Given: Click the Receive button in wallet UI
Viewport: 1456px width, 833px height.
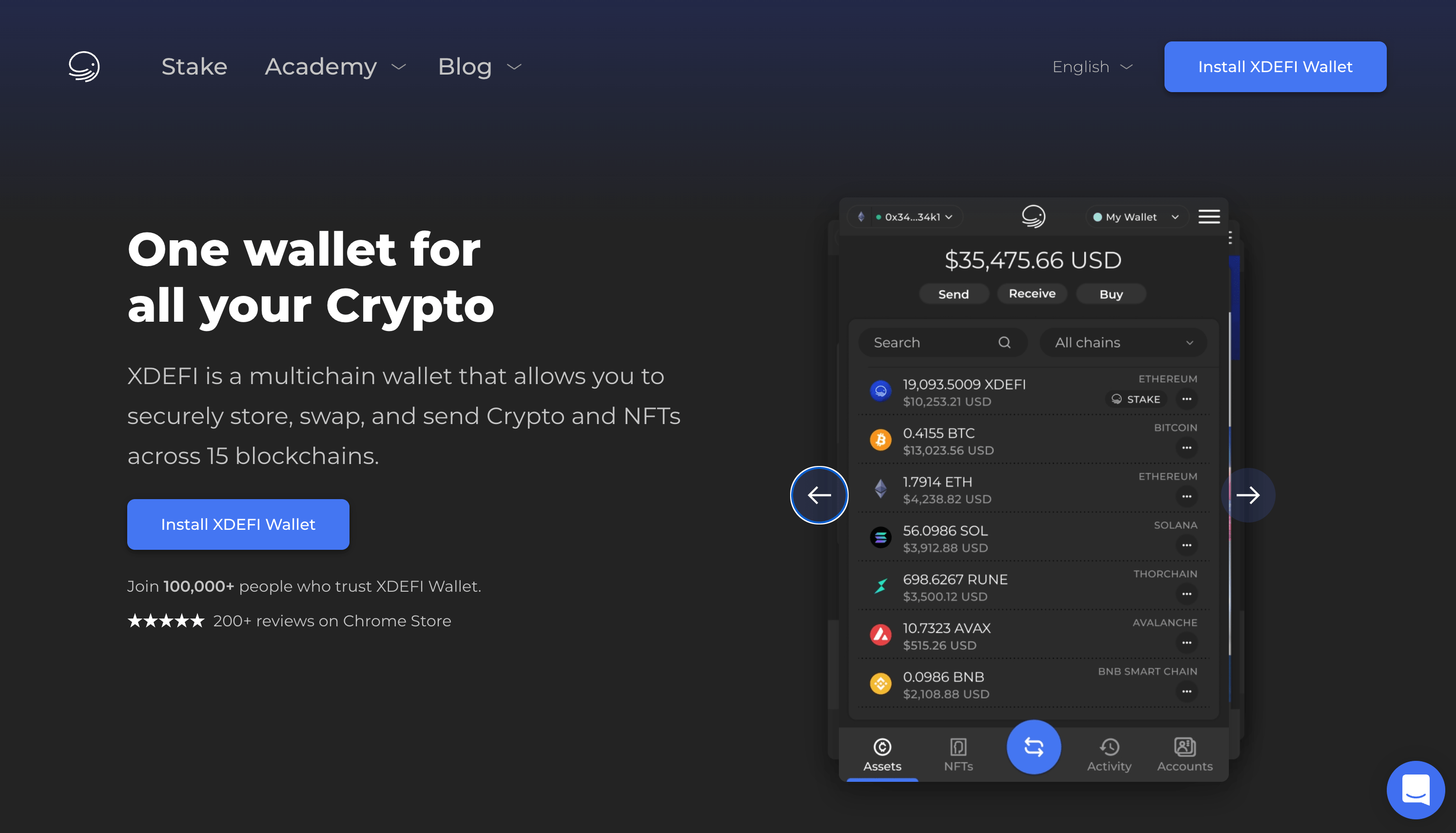Looking at the screenshot, I should [x=1033, y=294].
